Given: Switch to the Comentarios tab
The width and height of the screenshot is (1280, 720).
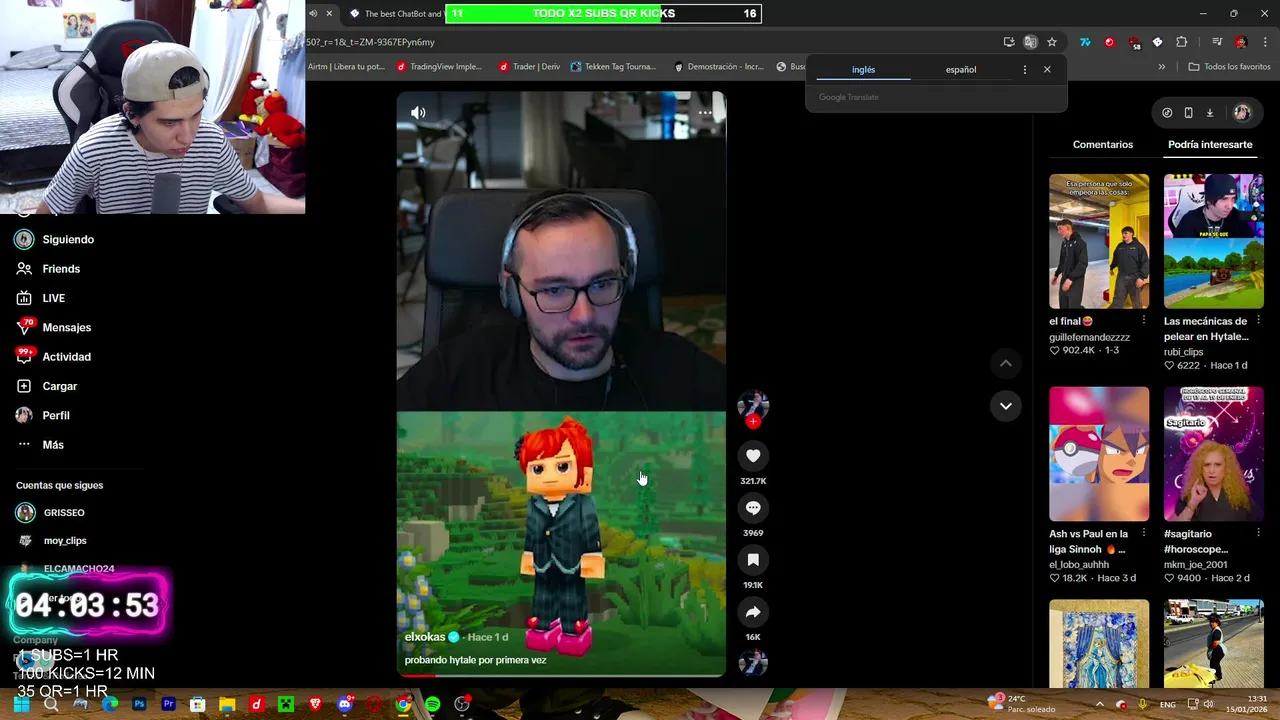Looking at the screenshot, I should 1103,145.
